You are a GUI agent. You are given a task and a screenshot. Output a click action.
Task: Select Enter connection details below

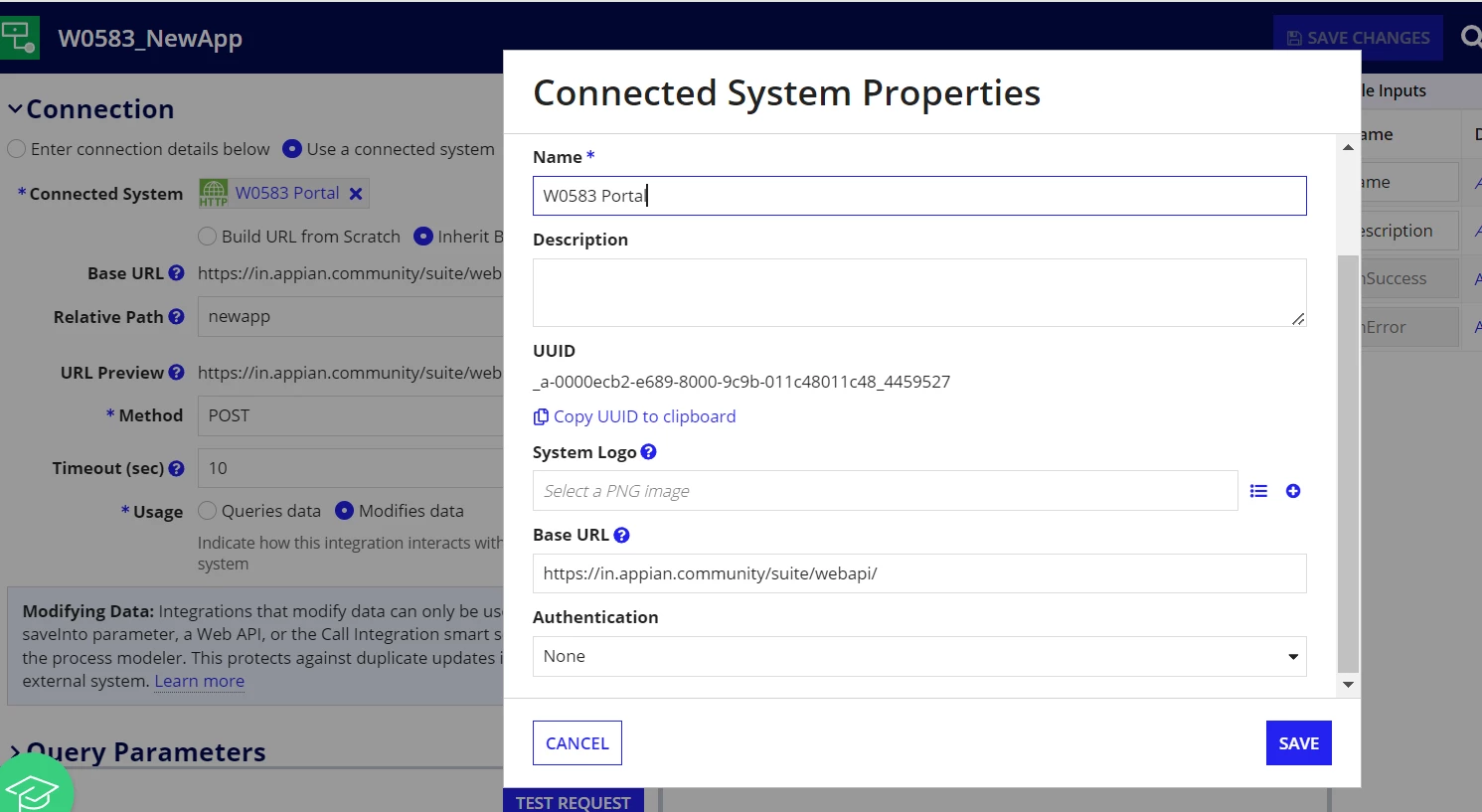coord(17,149)
